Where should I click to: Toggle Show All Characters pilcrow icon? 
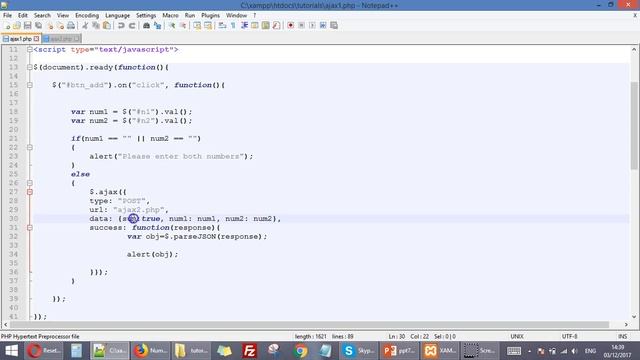click(x=233, y=26)
